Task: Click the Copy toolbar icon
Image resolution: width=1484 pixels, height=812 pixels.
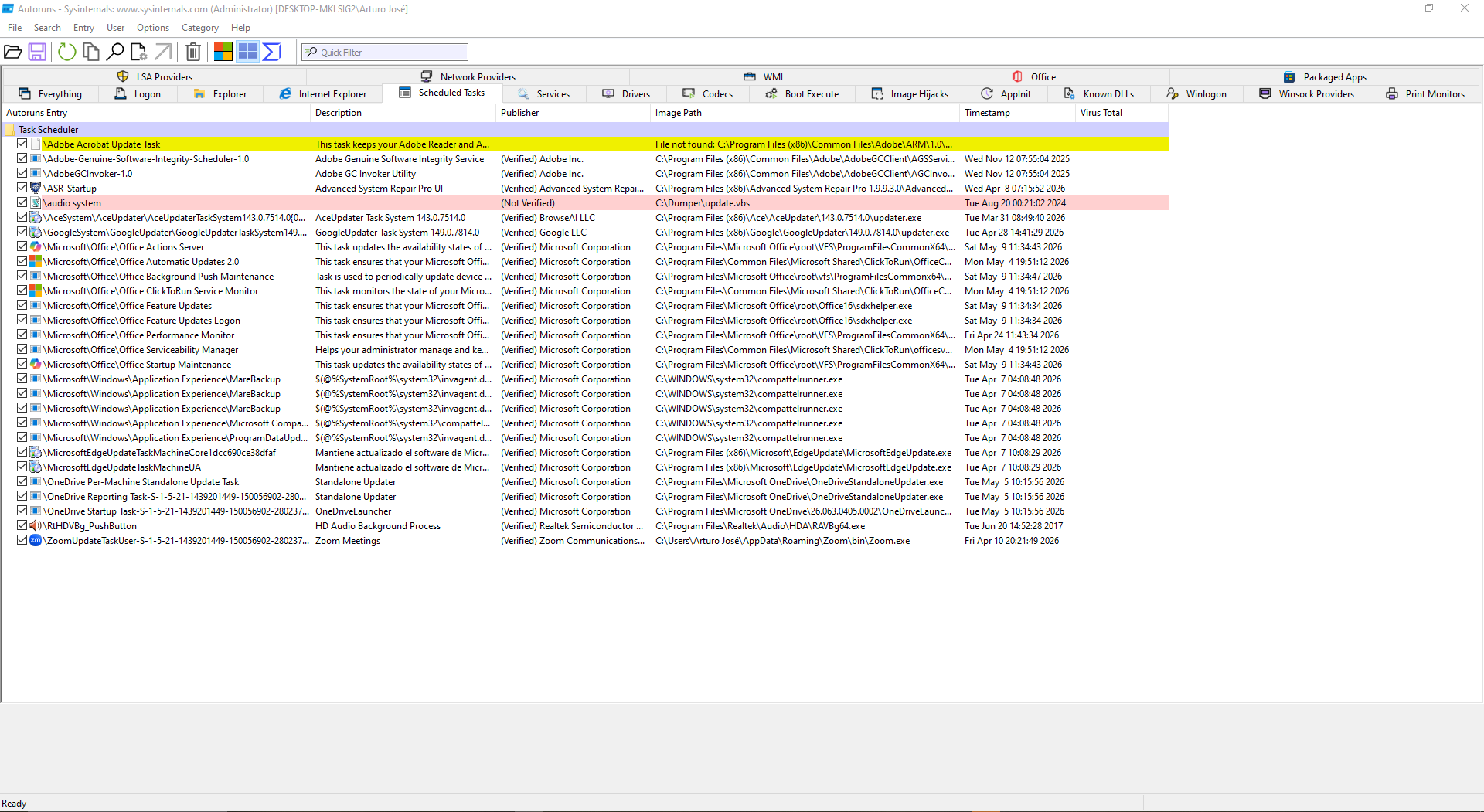Action: tap(91, 52)
